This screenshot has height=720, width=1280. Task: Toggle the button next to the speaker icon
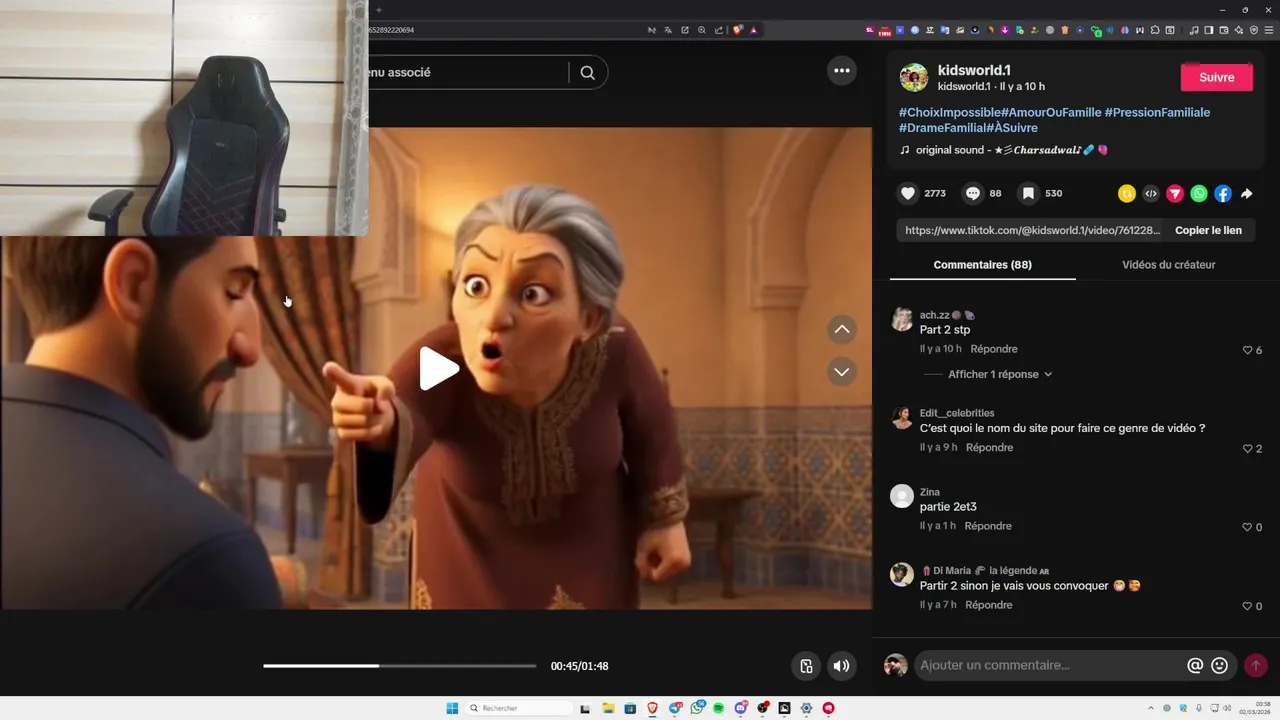(806, 666)
